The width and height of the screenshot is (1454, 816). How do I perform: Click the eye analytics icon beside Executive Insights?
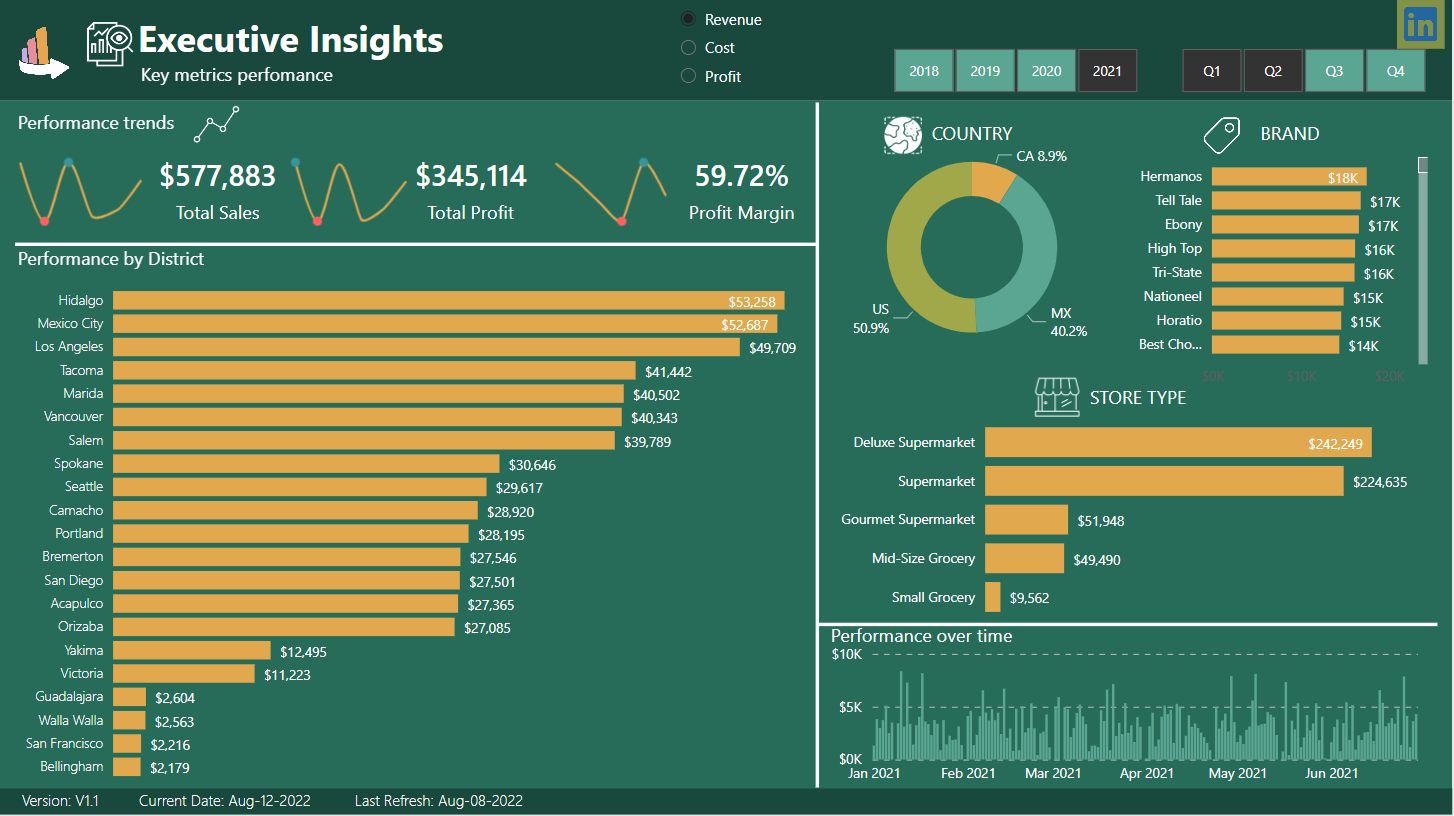pyautogui.click(x=109, y=44)
